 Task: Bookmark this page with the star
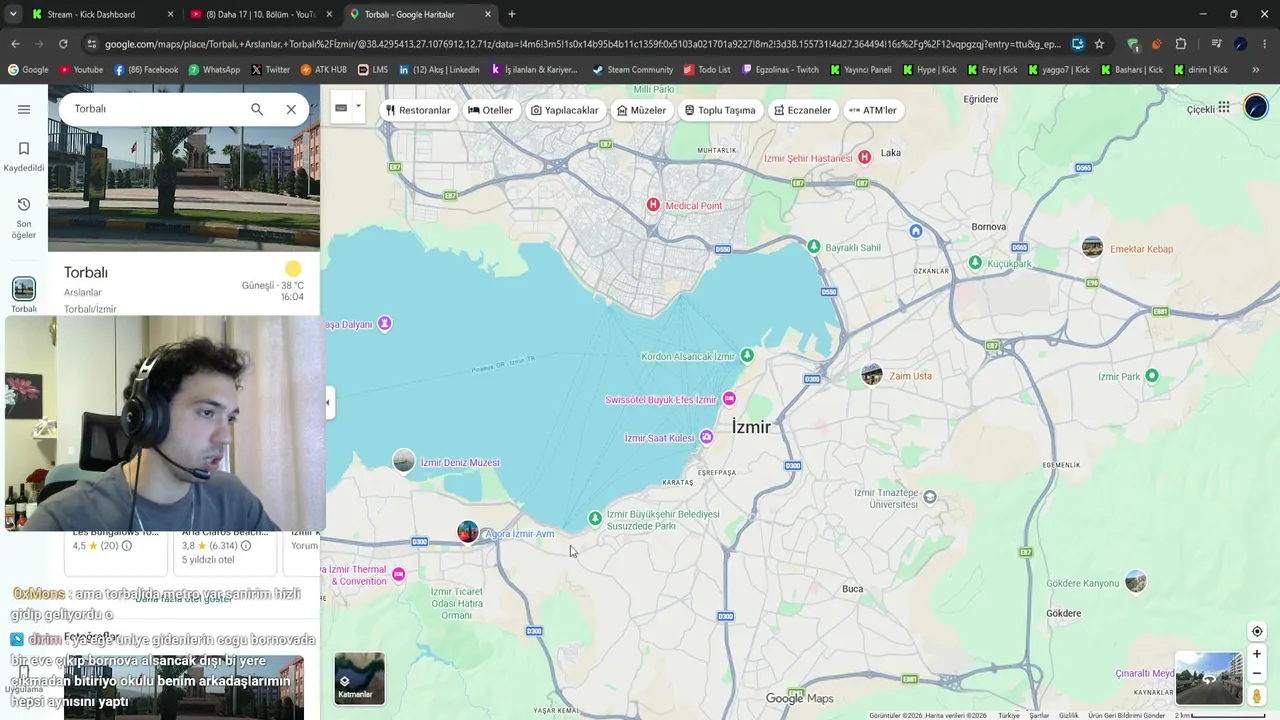[x=1099, y=44]
